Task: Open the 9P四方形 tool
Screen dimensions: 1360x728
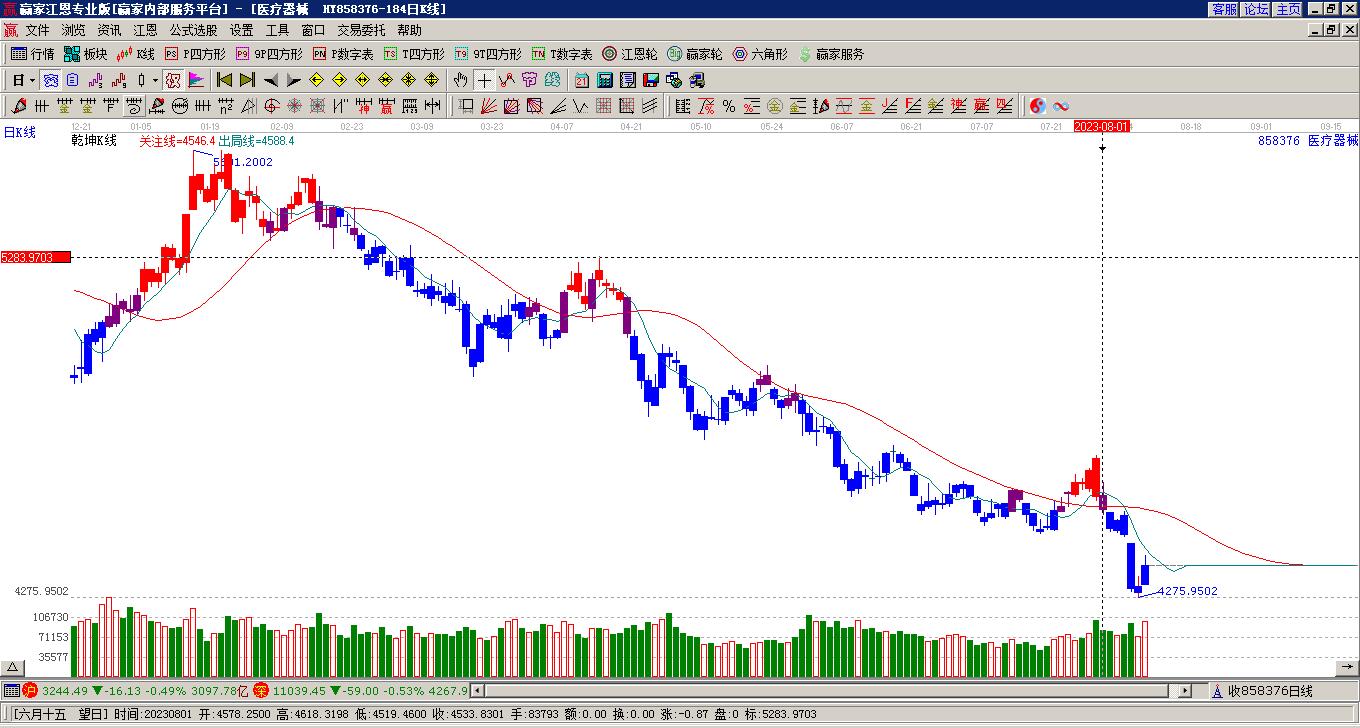Action: 270,54
